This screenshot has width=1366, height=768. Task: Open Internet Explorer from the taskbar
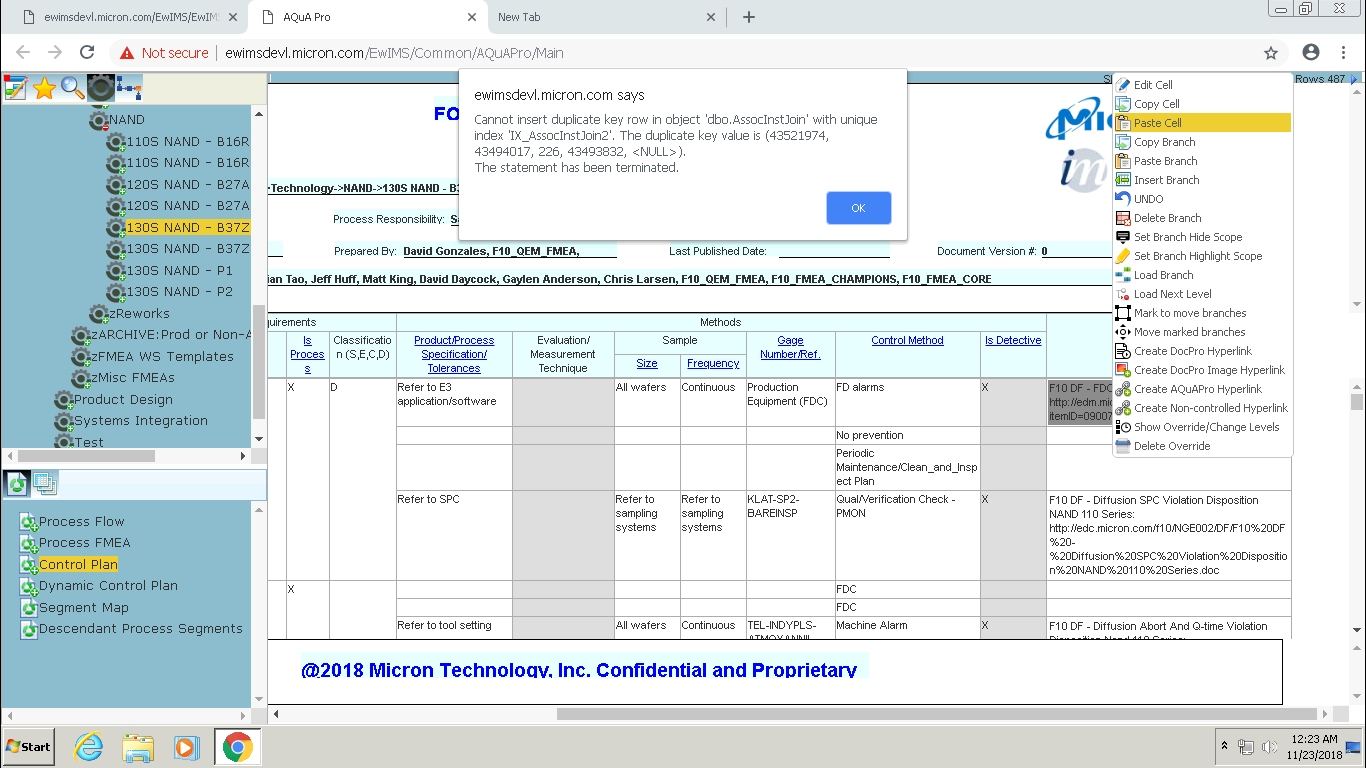pos(89,747)
